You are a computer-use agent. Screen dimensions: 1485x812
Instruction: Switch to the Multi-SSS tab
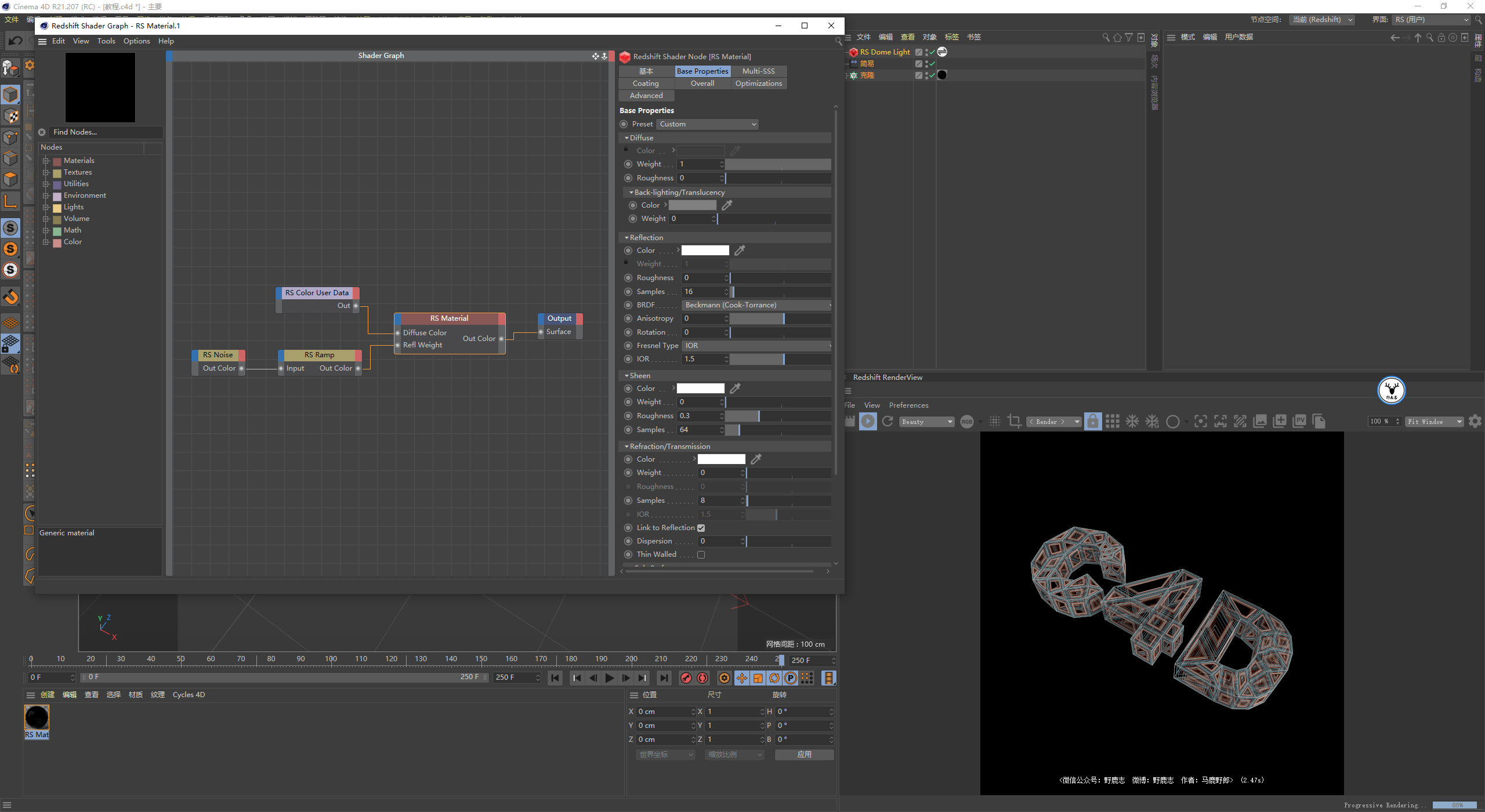[x=758, y=71]
